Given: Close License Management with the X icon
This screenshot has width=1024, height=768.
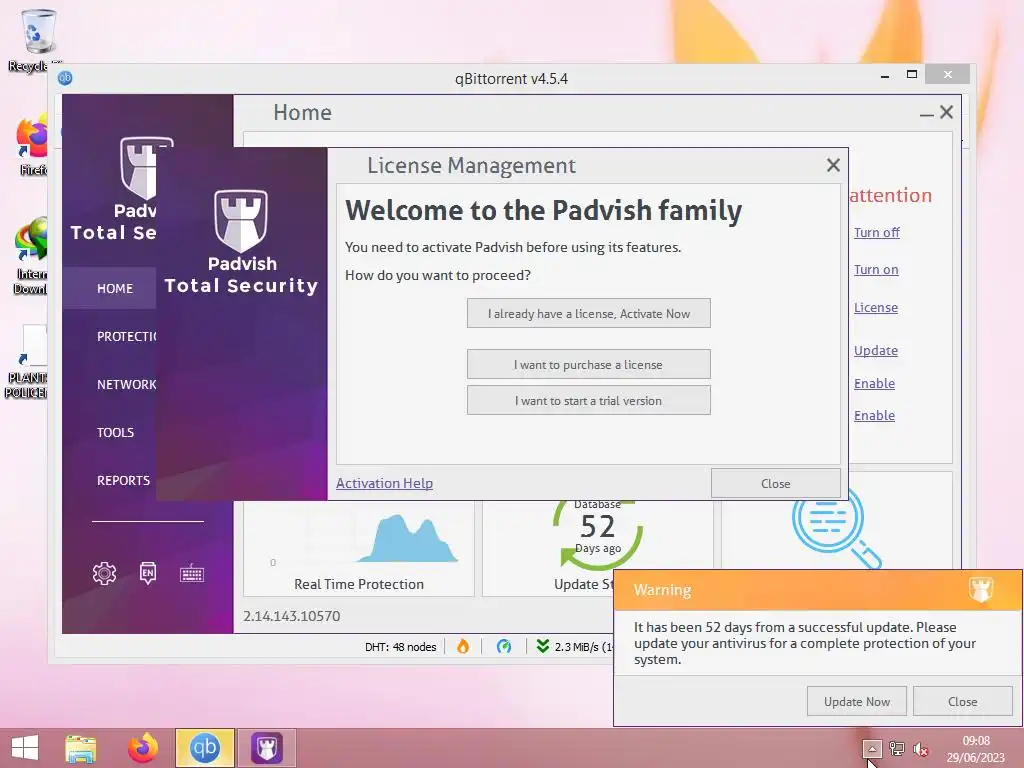Looking at the screenshot, I should click(833, 165).
